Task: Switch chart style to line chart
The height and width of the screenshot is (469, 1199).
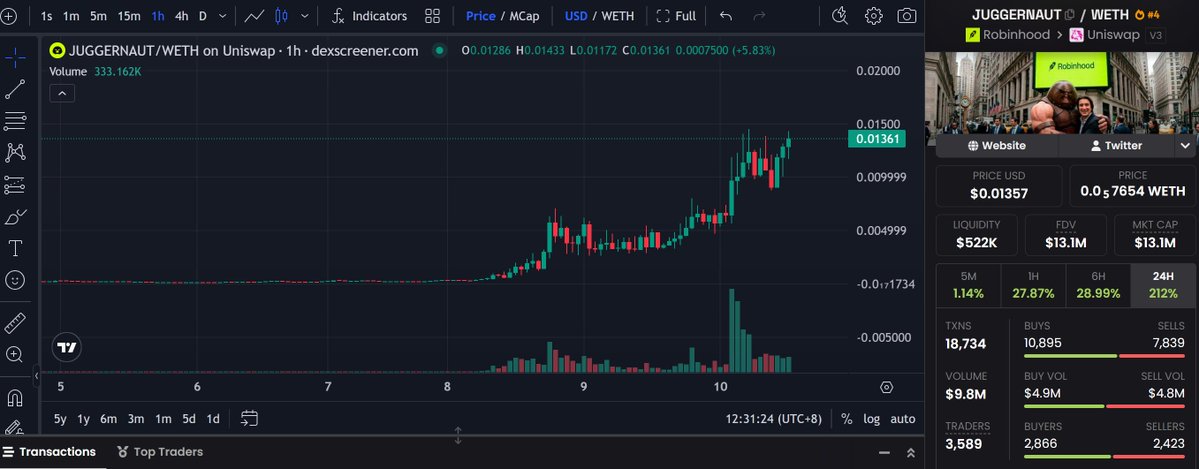Action: click(255, 16)
